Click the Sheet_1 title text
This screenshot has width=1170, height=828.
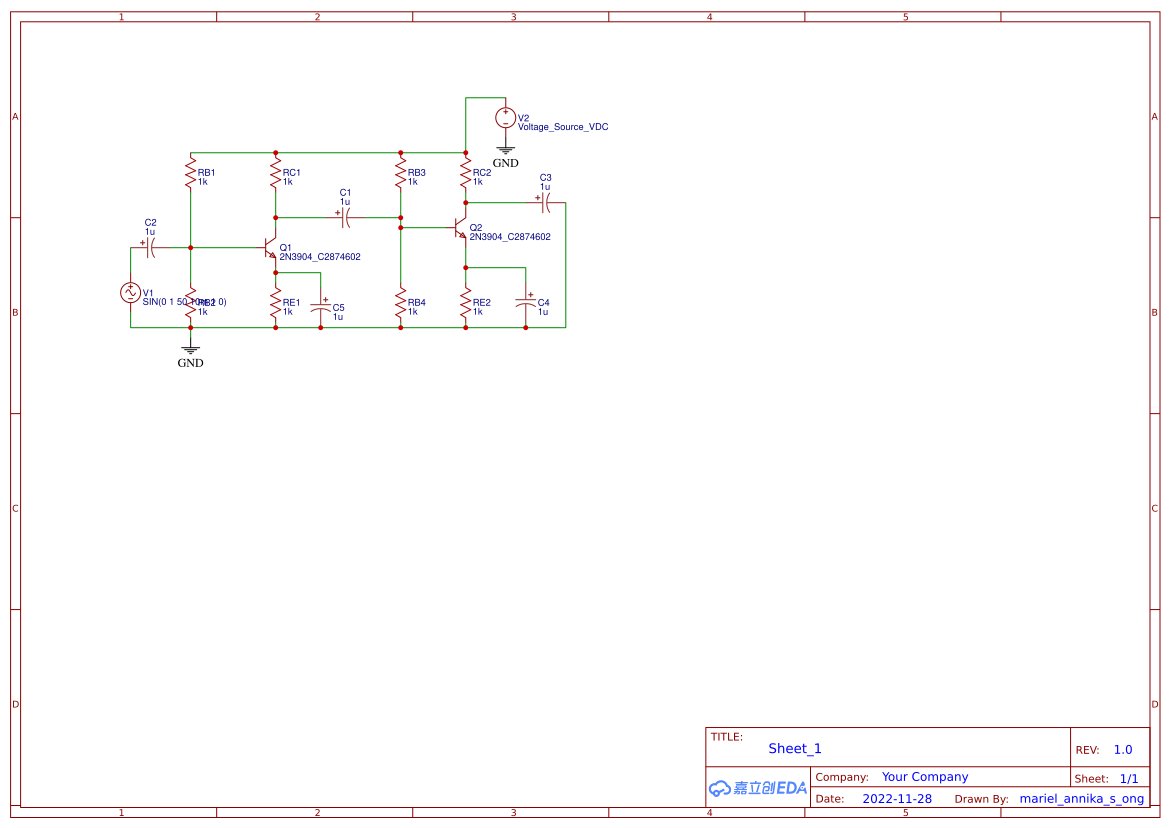[794, 748]
